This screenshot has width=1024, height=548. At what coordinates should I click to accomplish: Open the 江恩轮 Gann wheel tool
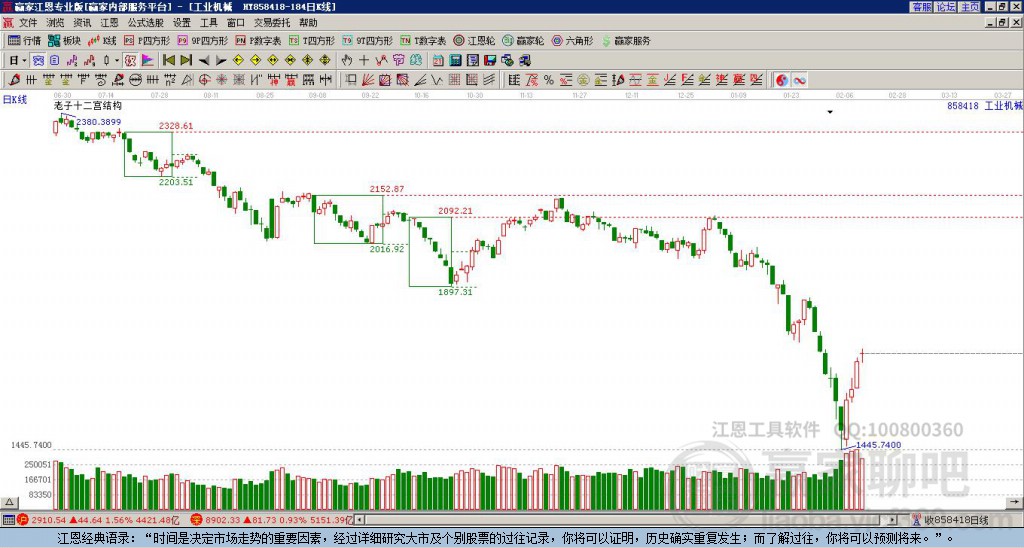474,40
